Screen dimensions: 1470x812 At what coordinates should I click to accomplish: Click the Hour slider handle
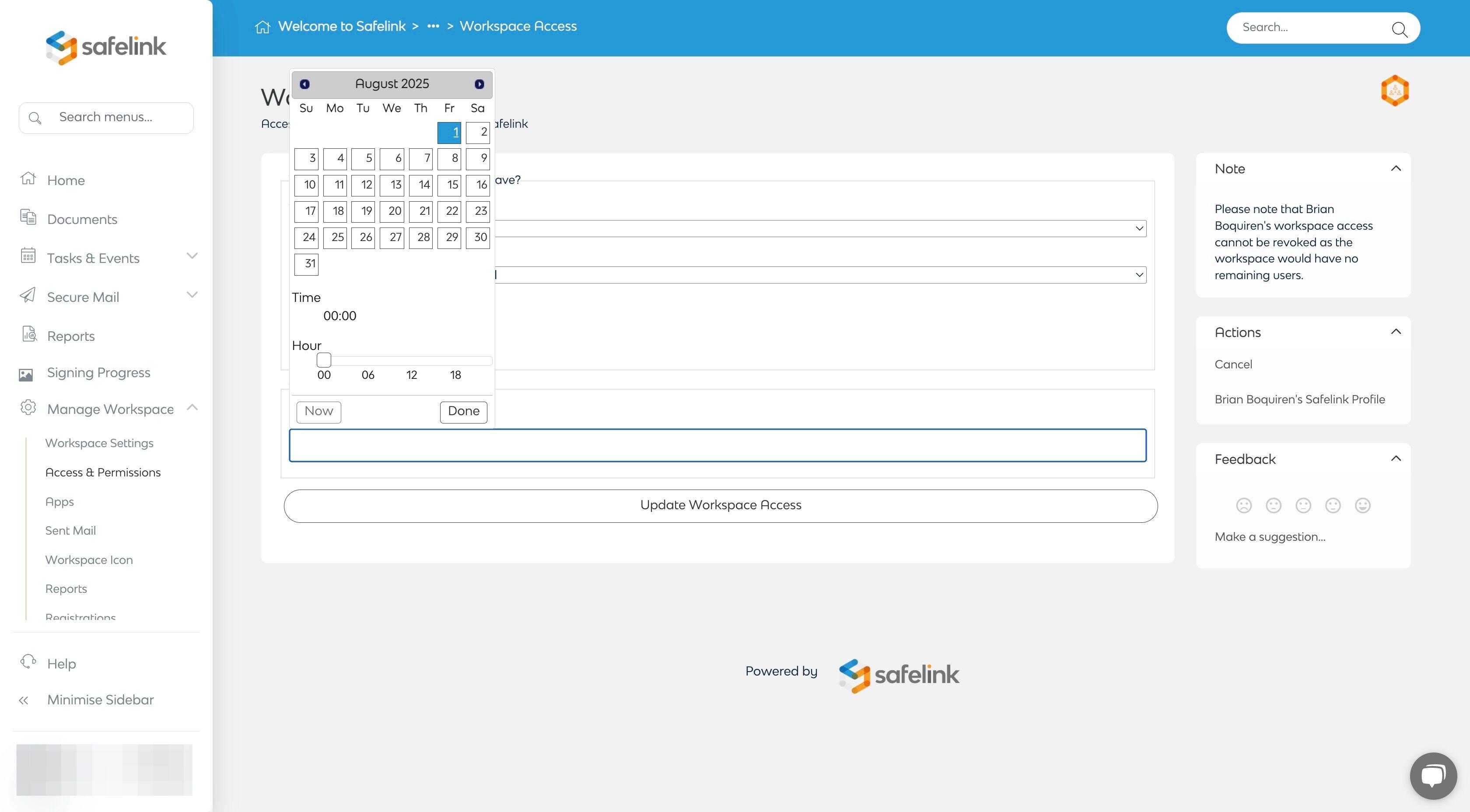(x=324, y=360)
